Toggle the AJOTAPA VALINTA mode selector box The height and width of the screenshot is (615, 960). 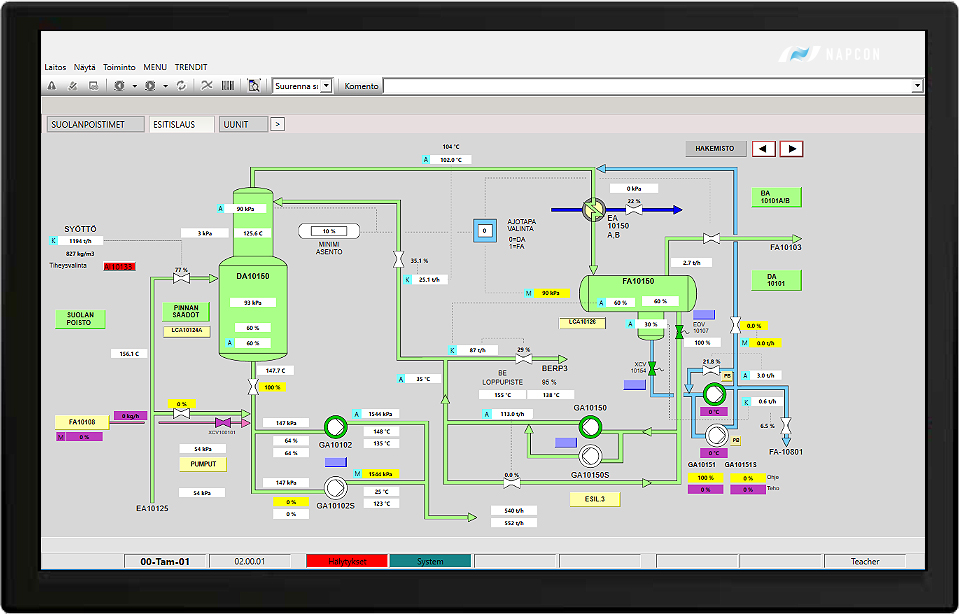tap(484, 230)
